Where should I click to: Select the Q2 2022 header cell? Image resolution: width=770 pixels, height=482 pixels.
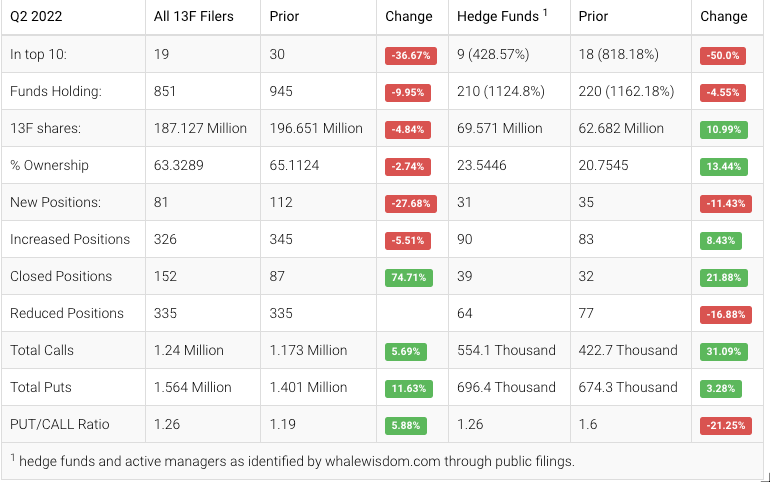coord(38,16)
